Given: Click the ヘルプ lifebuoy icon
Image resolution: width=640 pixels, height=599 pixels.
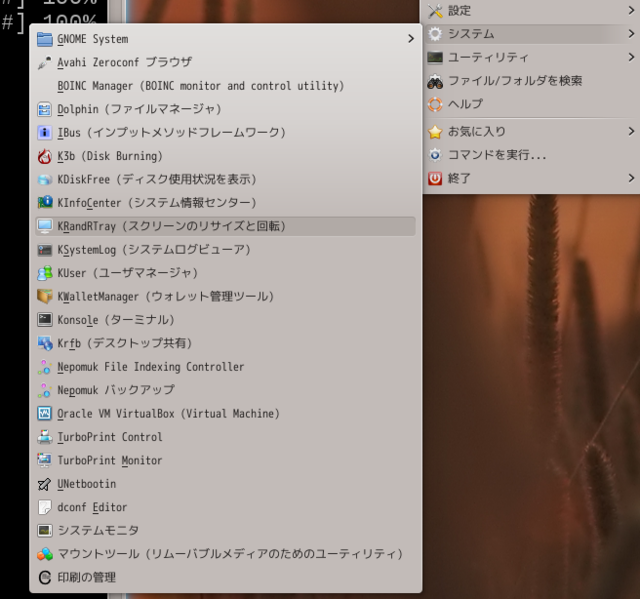Looking at the screenshot, I should [435, 104].
